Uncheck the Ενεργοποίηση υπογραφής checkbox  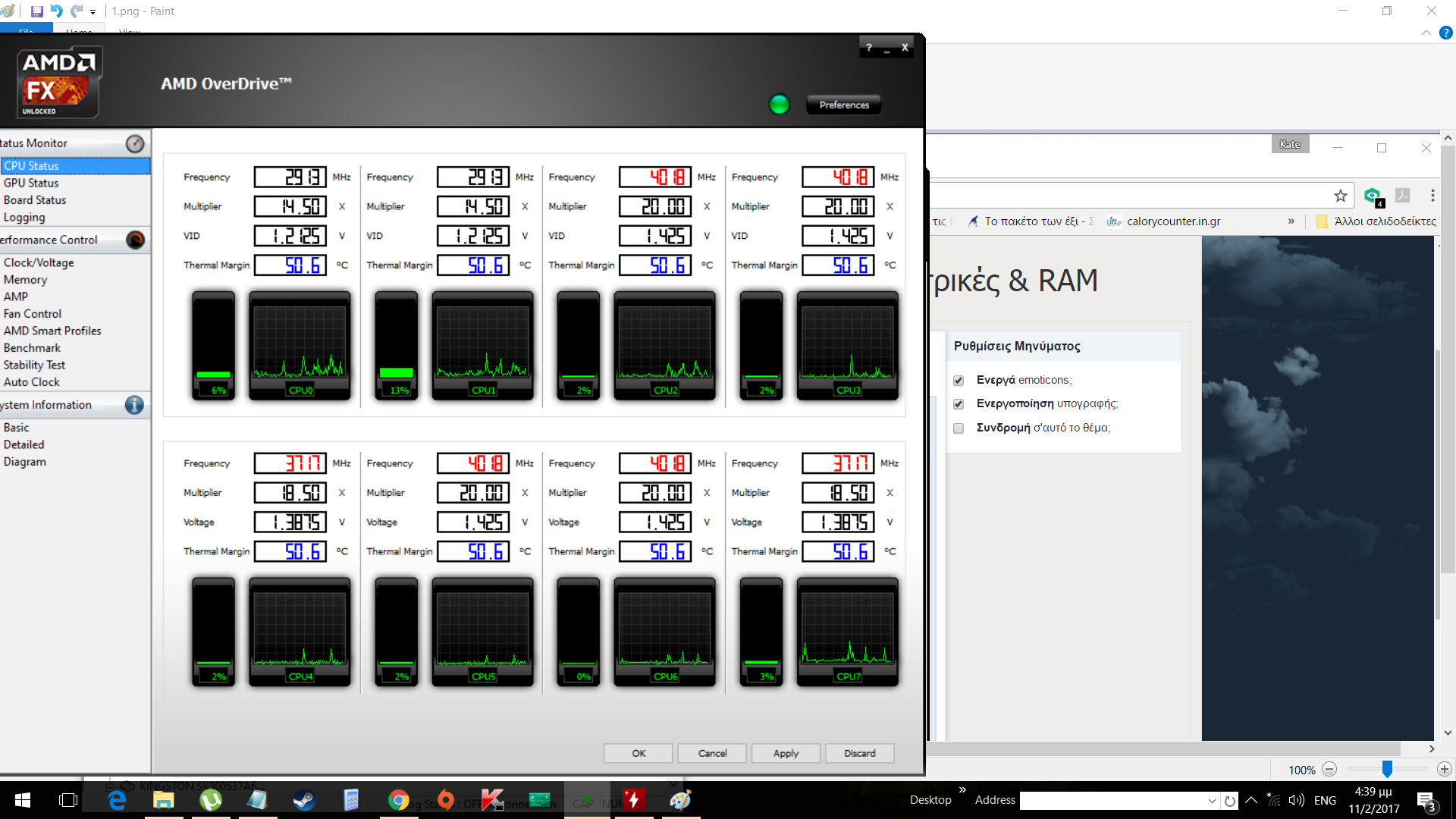click(x=959, y=404)
